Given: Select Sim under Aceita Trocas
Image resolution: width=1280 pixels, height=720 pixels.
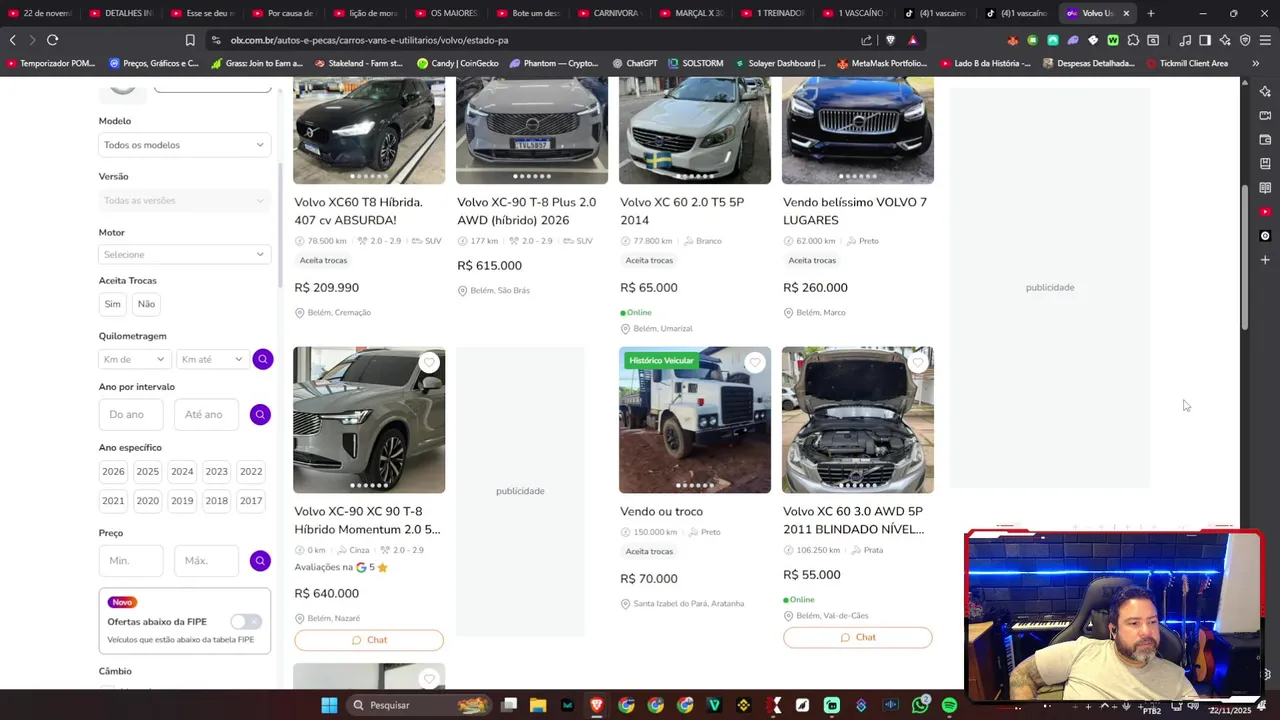Looking at the screenshot, I should [x=112, y=304].
